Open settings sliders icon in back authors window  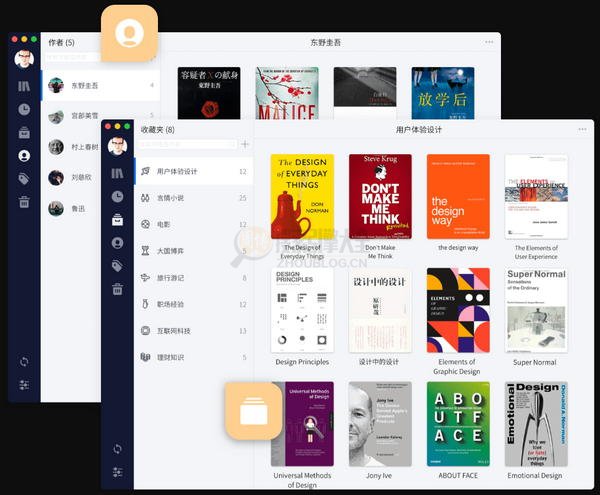(24, 385)
